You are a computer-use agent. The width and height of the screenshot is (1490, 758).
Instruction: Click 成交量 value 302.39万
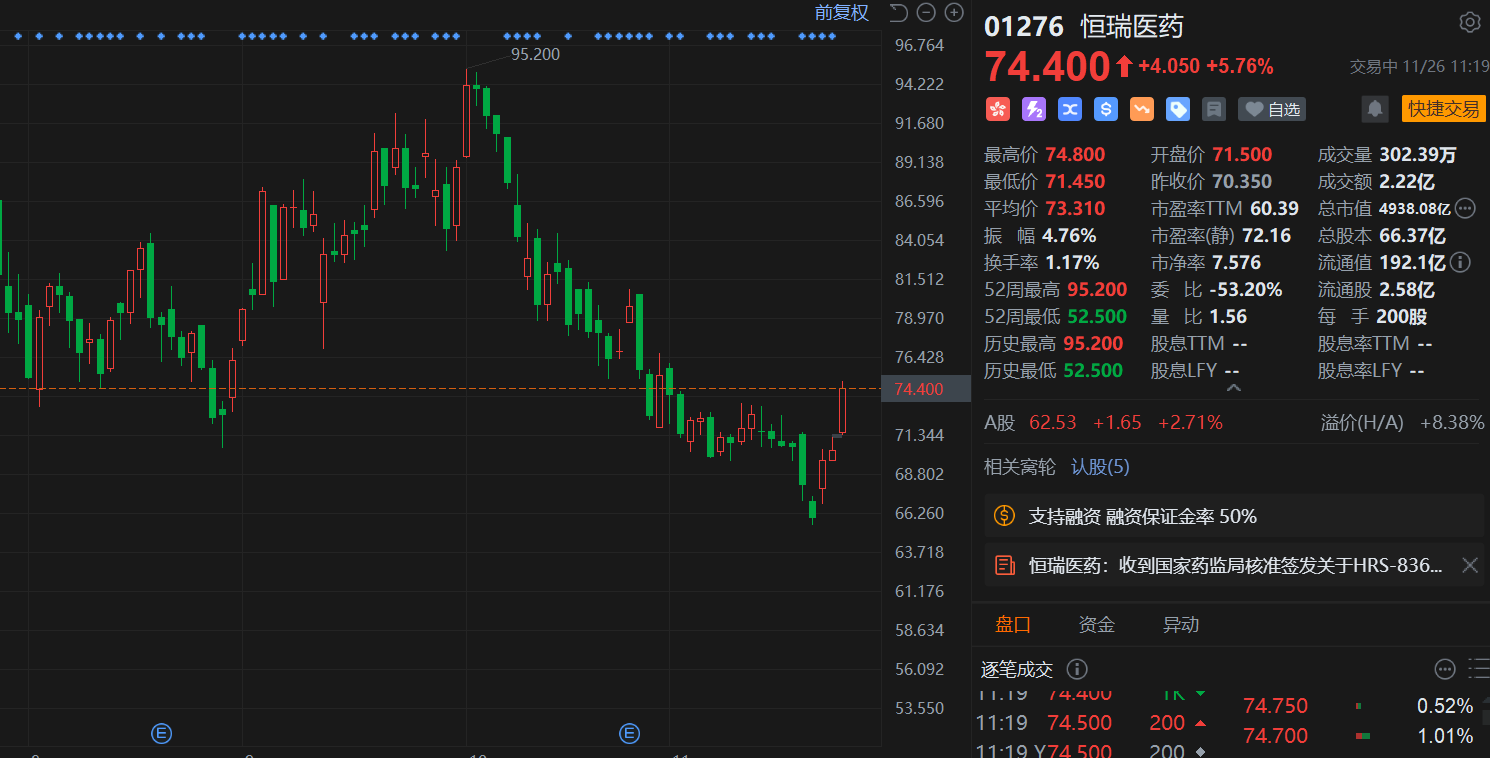[1418, 155]
